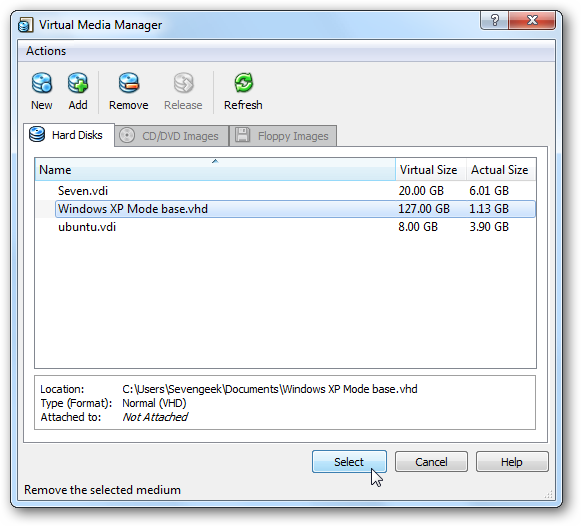Click the title bar question mark help button
Screen dimensions: 581x526
(495, 20)
